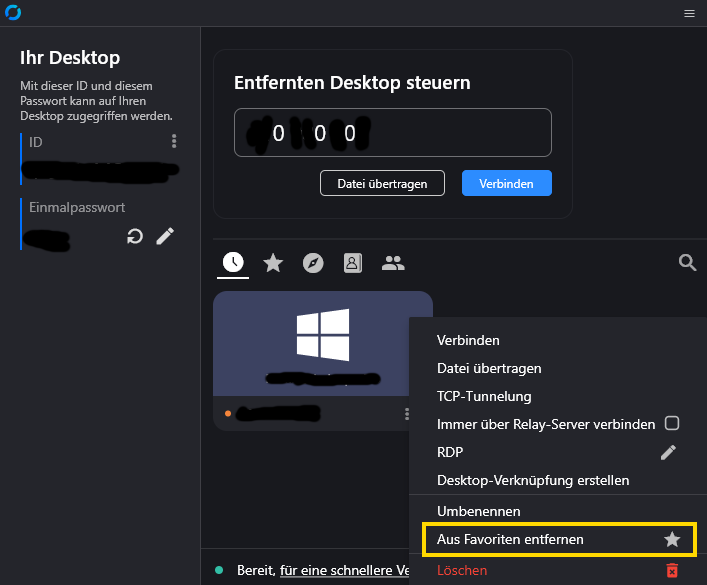The height and width of the screenshot is (585, 707).
Task: Choose Datei übertragen in context menu
Action: tap(489, 369)
